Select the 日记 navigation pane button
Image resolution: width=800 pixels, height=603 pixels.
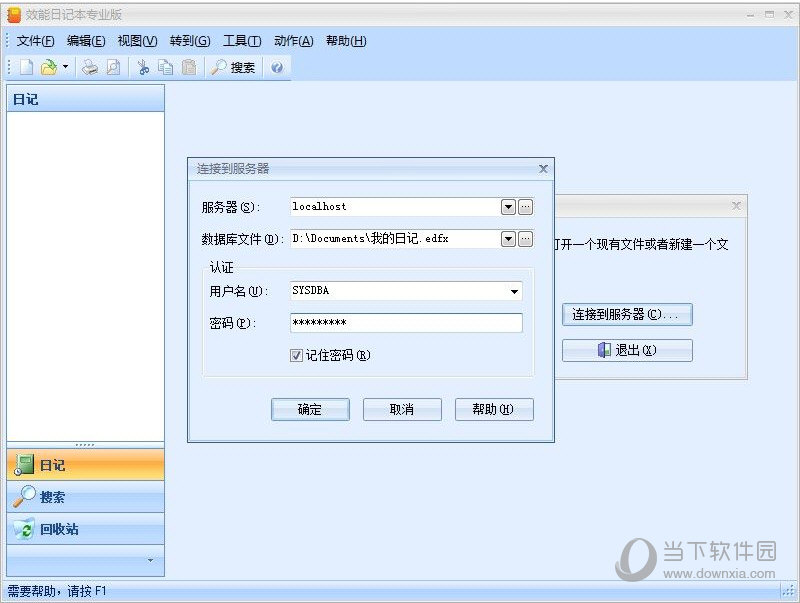click(85, 465)
